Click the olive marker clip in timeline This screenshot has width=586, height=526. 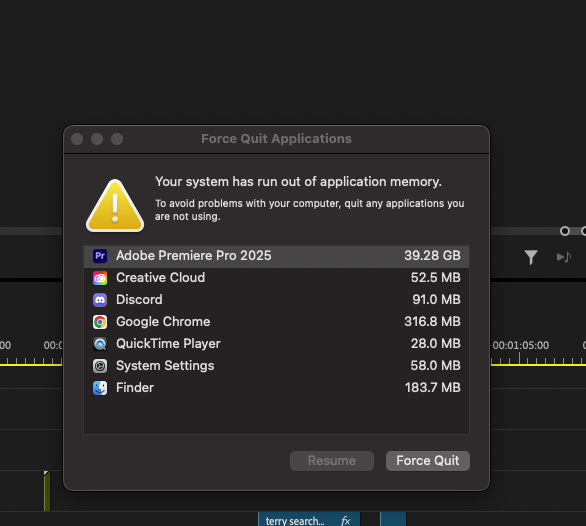47,491
